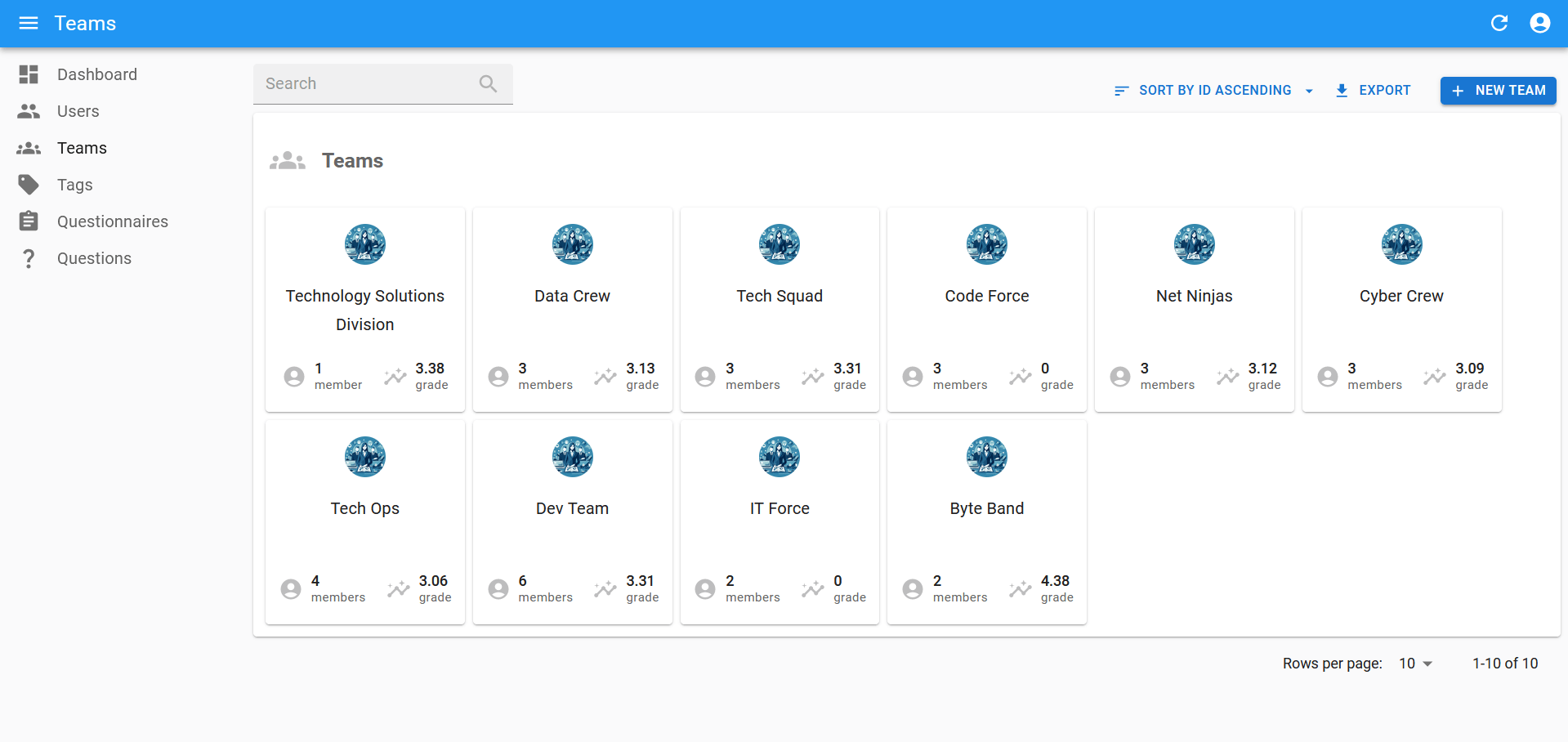Click the Users sidebar icon

coord(29,111)
